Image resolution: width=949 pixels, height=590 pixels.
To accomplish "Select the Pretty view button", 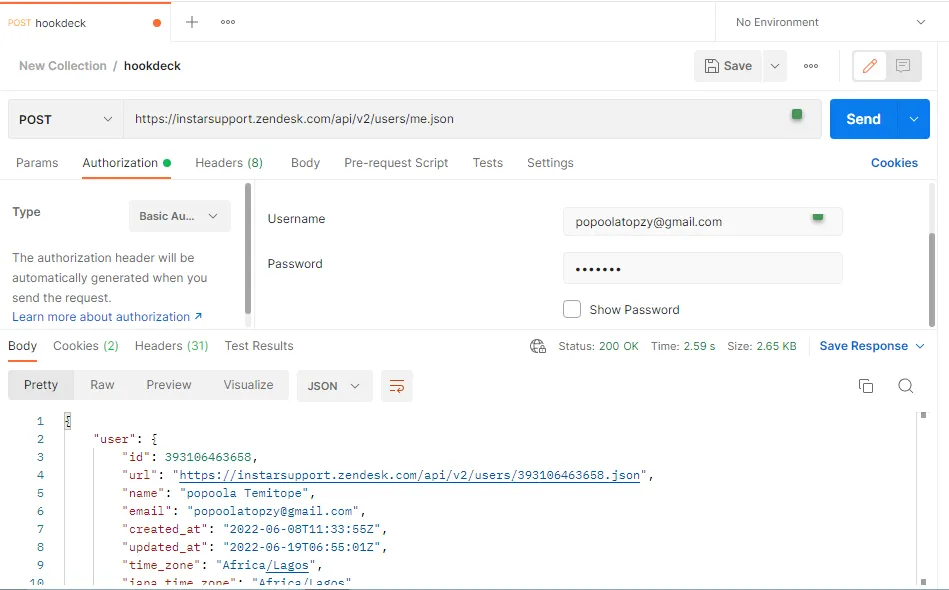I will tap(41, 385).
